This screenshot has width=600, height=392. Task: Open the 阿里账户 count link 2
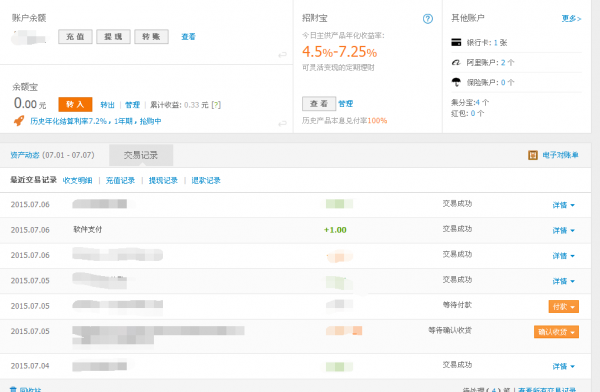click(503, 62)
